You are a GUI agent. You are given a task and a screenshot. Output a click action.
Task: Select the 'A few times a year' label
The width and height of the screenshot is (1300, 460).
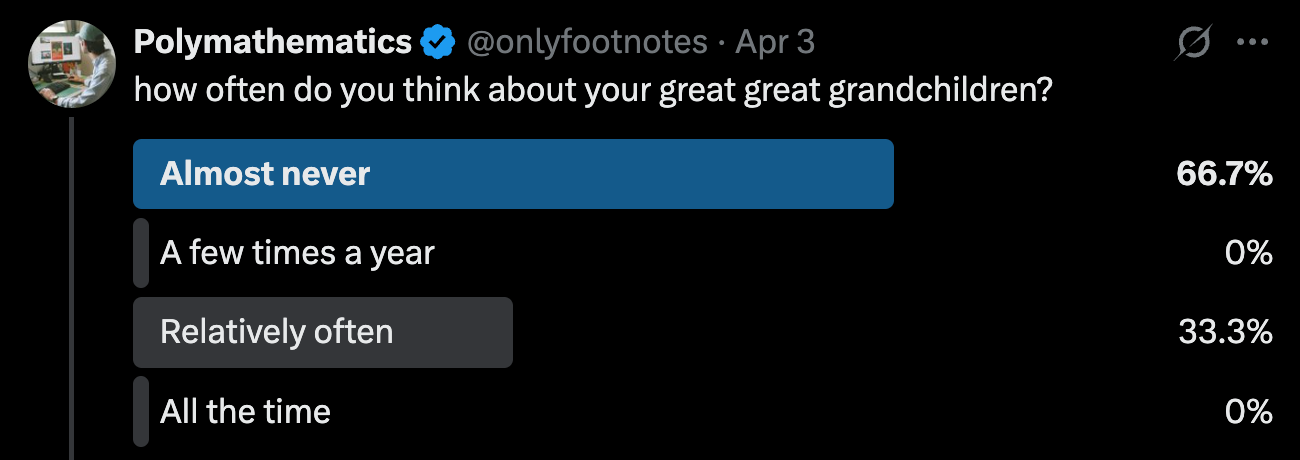tap(297, 253)
